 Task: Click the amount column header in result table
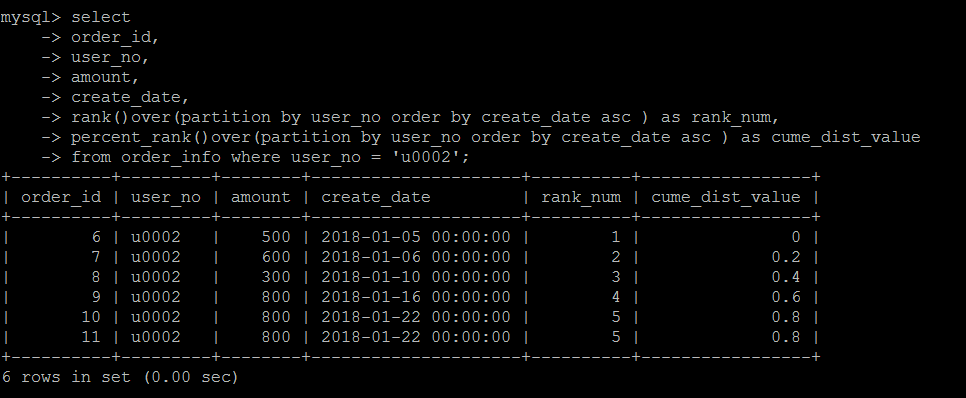tap(261, 197)
